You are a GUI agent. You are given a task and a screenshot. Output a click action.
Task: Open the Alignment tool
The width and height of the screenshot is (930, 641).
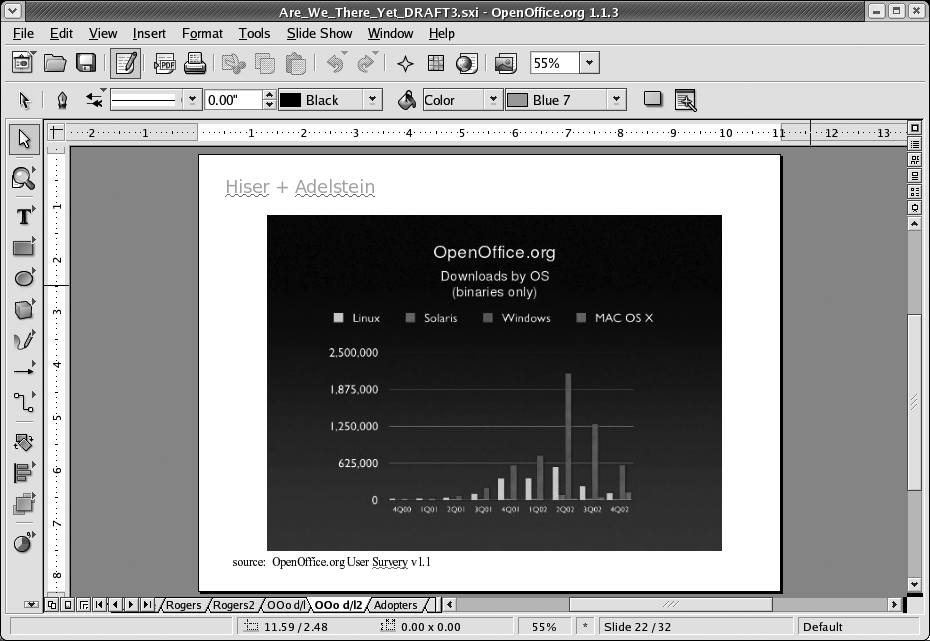point(24,473)
